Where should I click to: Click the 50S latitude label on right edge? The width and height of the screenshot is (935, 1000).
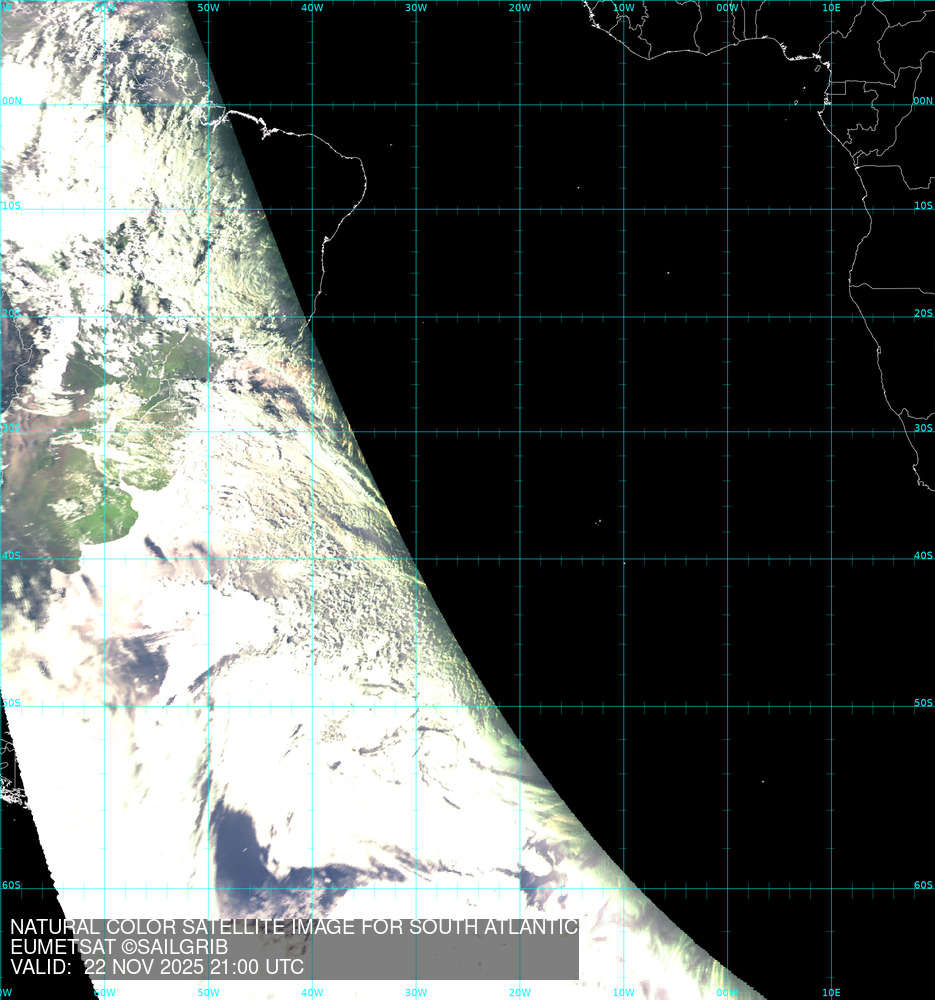coord(923,703)
